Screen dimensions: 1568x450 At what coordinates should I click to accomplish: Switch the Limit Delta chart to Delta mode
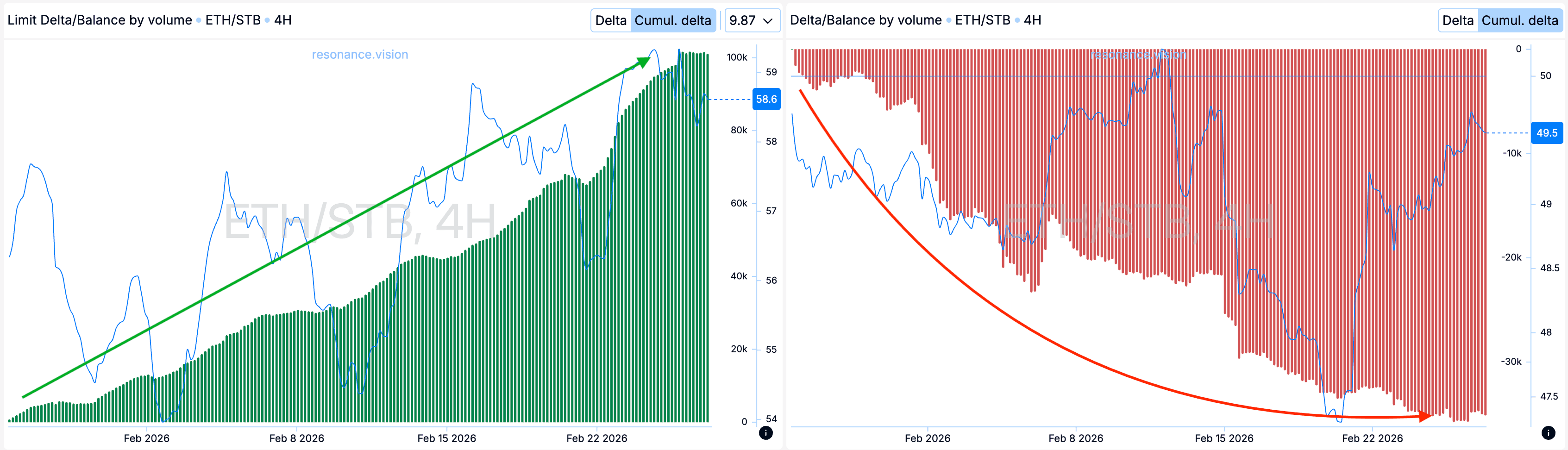610,21
